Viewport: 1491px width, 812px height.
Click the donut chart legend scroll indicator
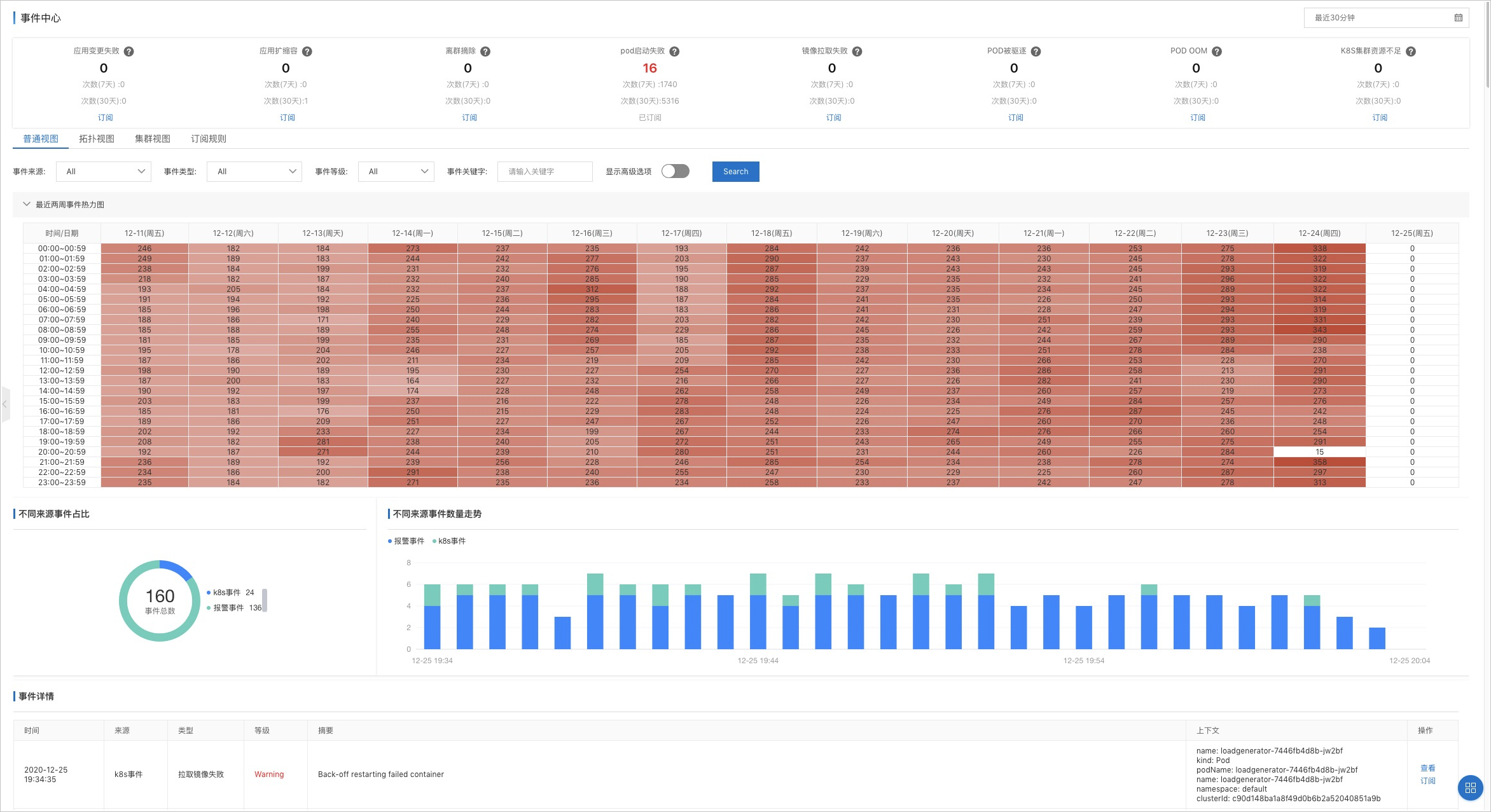[x=265, y=600]
